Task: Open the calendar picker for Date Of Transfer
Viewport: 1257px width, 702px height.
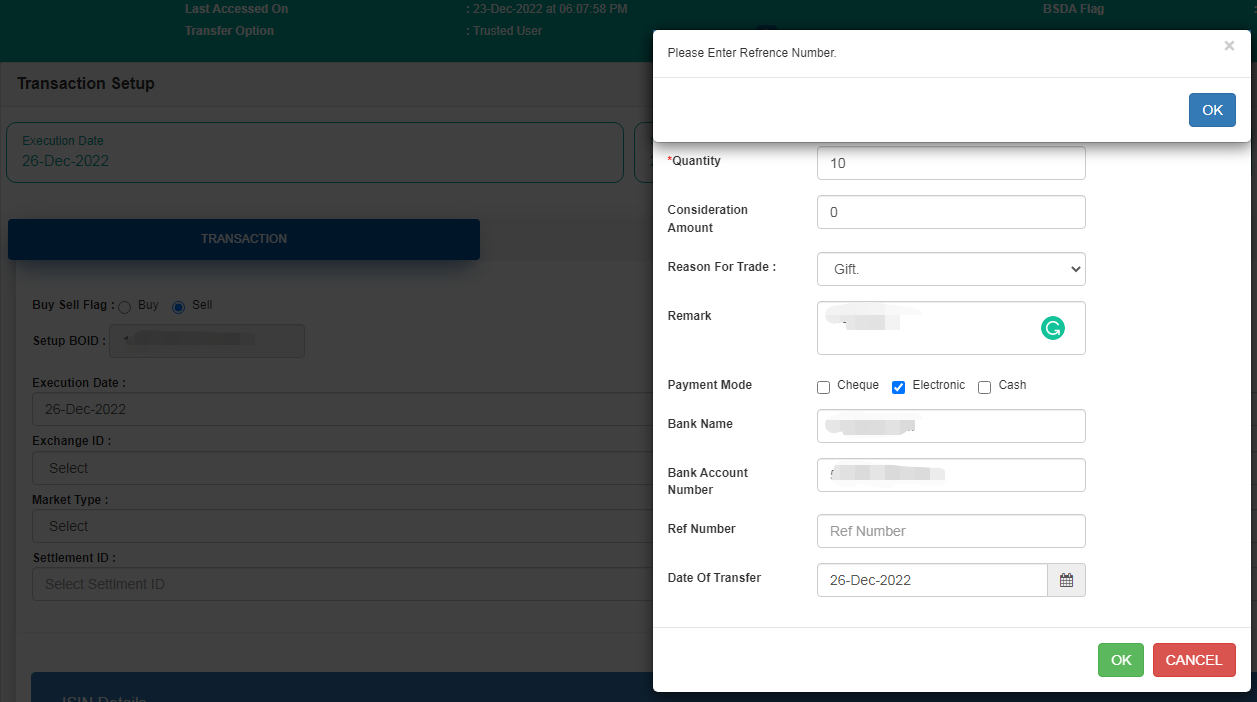Action: (1066, 580)
